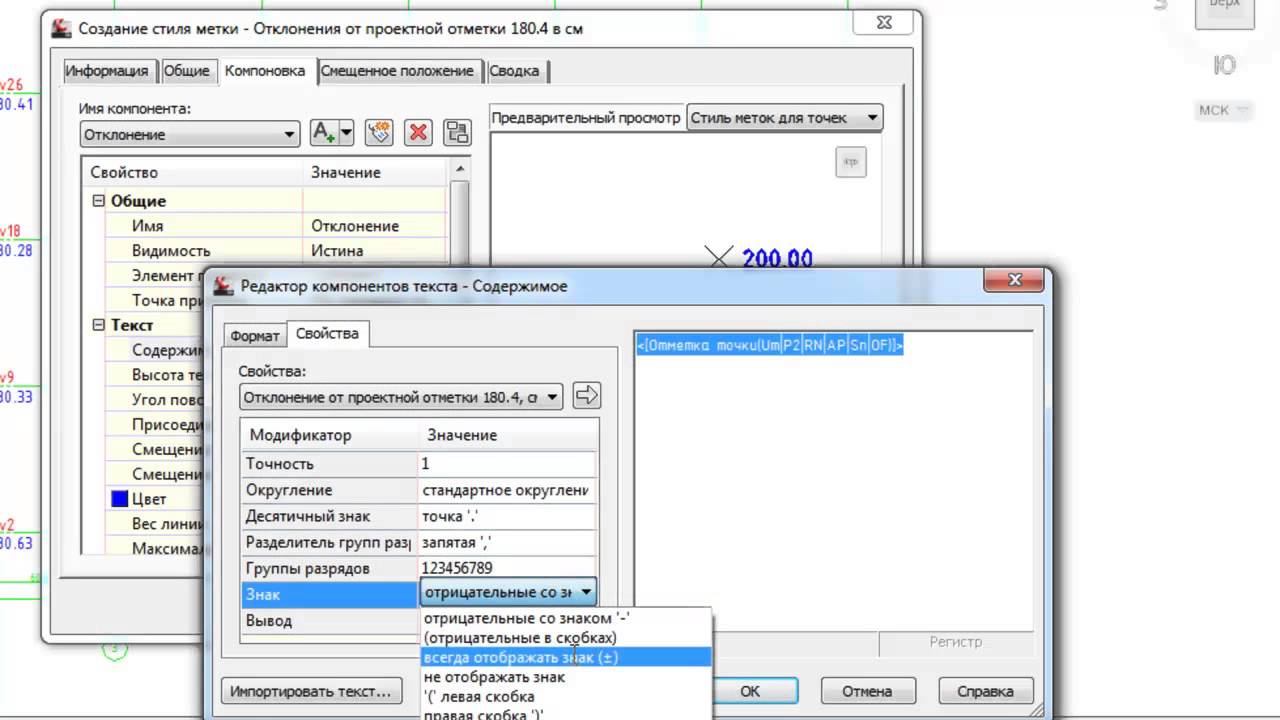Open the arrow beside the A+ component icon
Viewport: 1280px width, 720px height.
pos(346,132)
